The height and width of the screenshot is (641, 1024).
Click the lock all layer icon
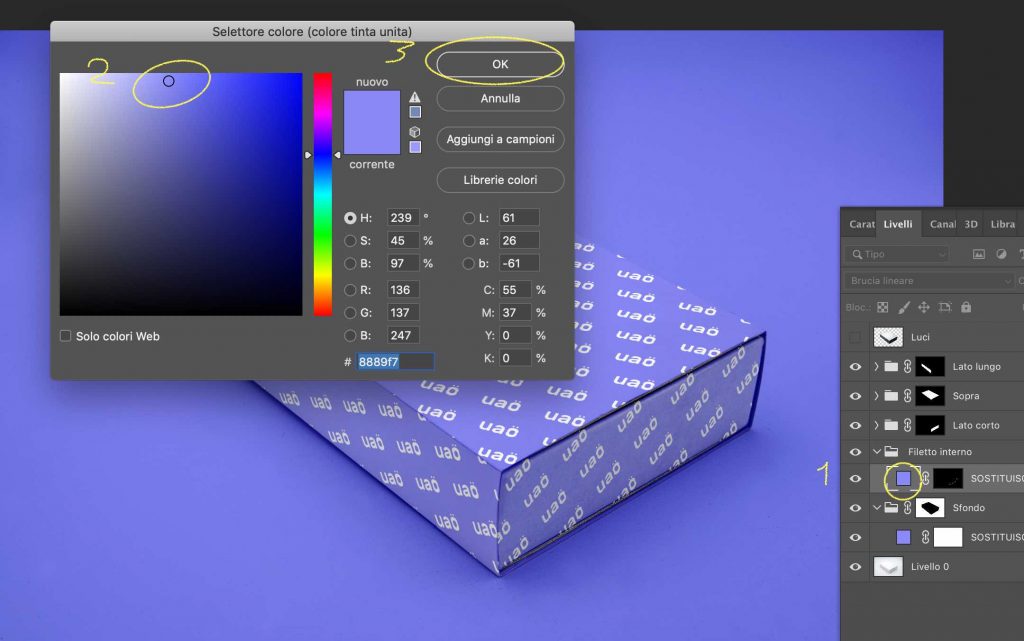click(x=966, y=308)
